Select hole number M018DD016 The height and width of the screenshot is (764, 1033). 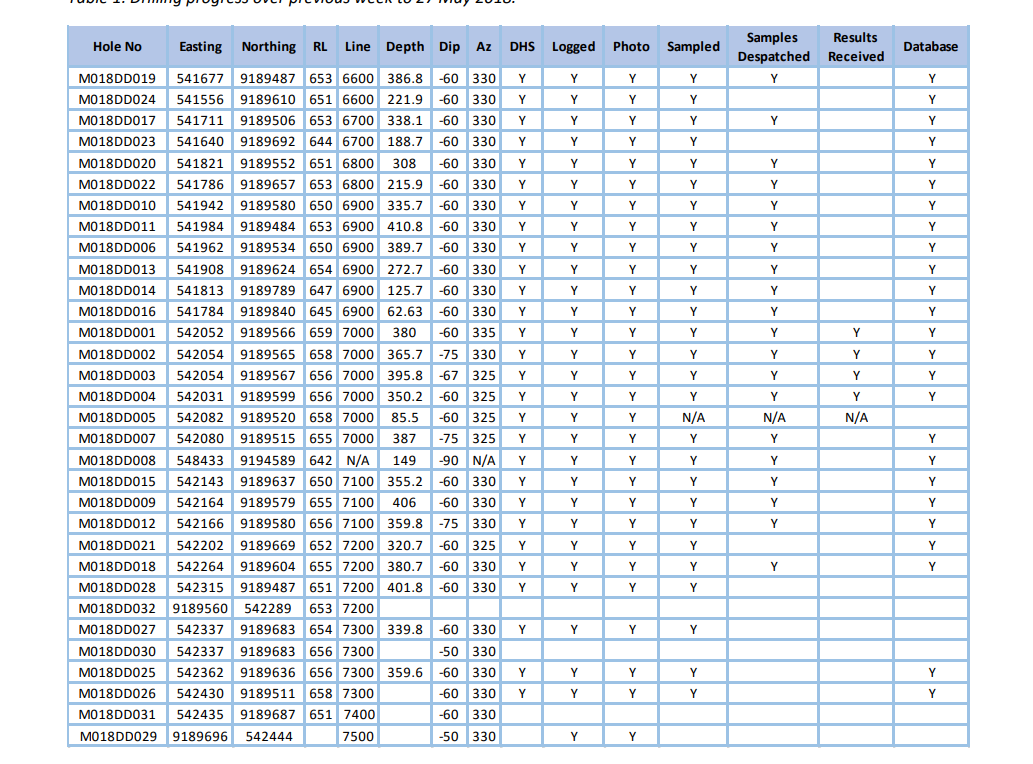(x=117, y=312)
